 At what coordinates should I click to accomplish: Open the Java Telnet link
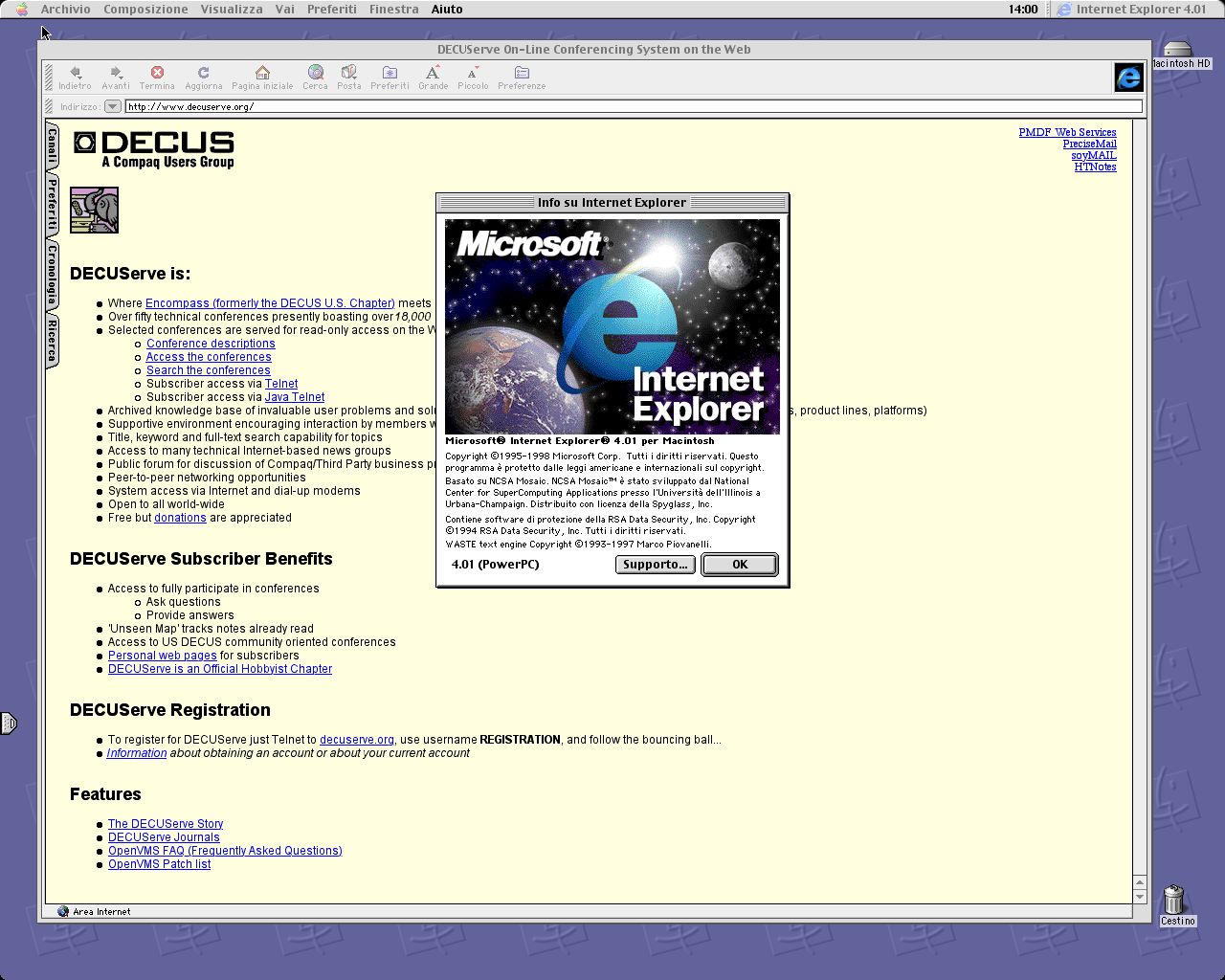pyautogui.click(x=295, y=397)
